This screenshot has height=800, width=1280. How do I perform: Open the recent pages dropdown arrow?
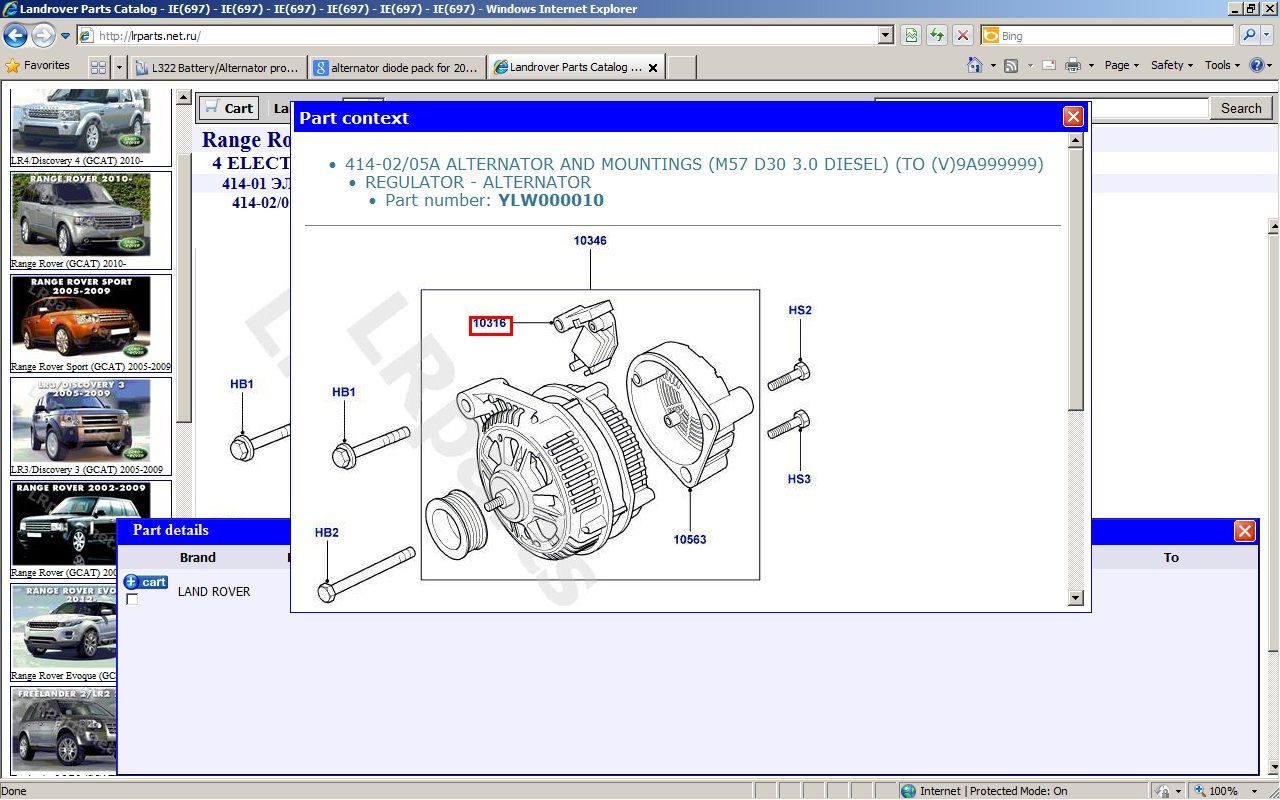[x=66, y=36]
